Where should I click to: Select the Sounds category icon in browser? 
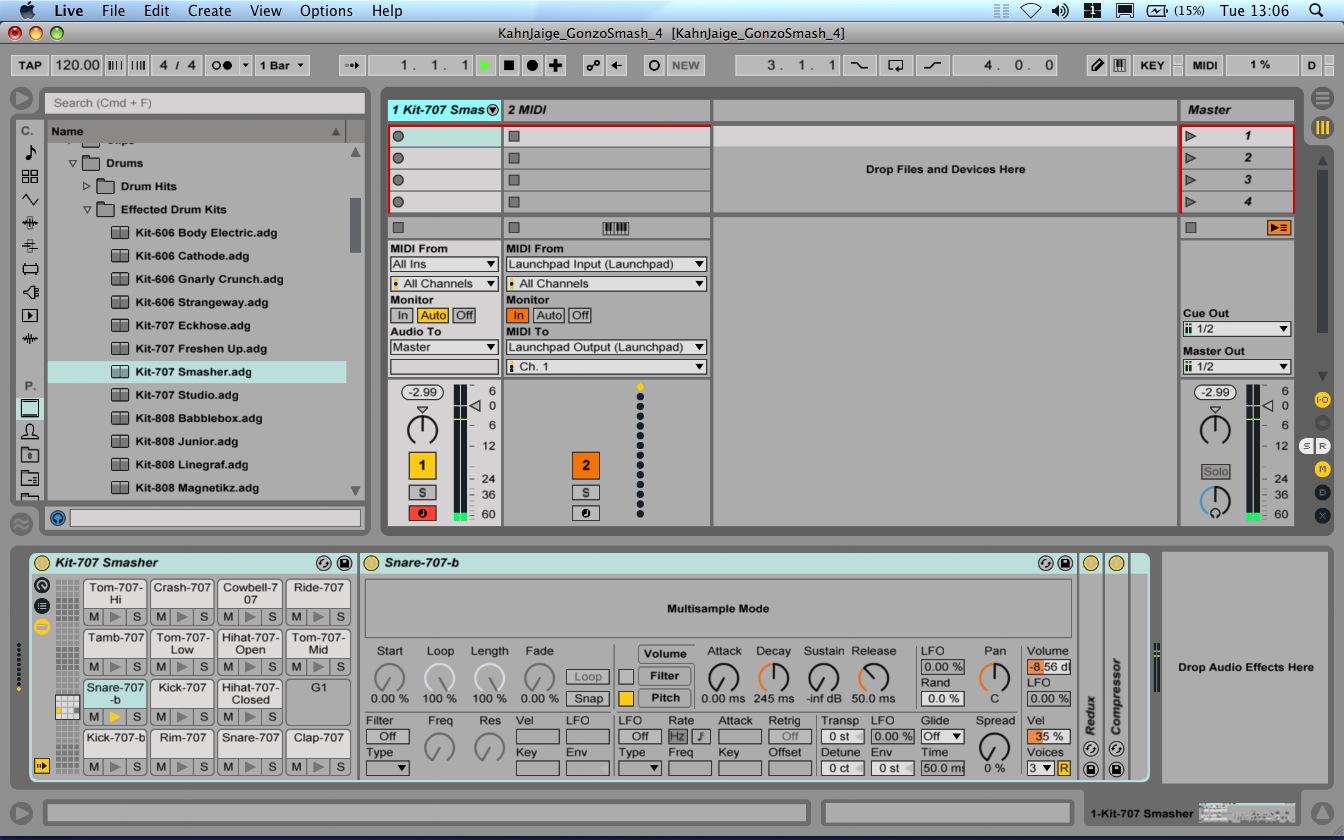pos(30,153)
